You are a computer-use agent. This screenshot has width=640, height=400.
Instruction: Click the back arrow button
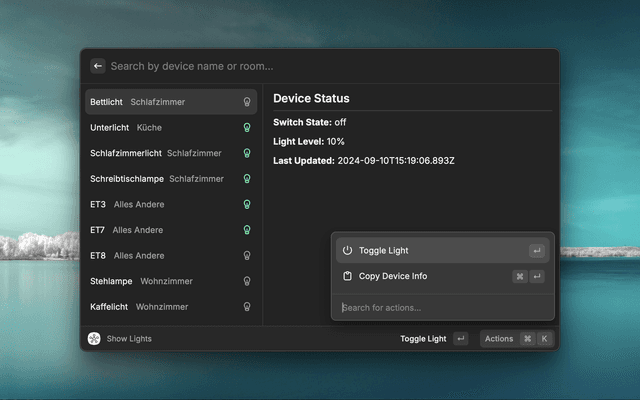(x=98, y=66)
